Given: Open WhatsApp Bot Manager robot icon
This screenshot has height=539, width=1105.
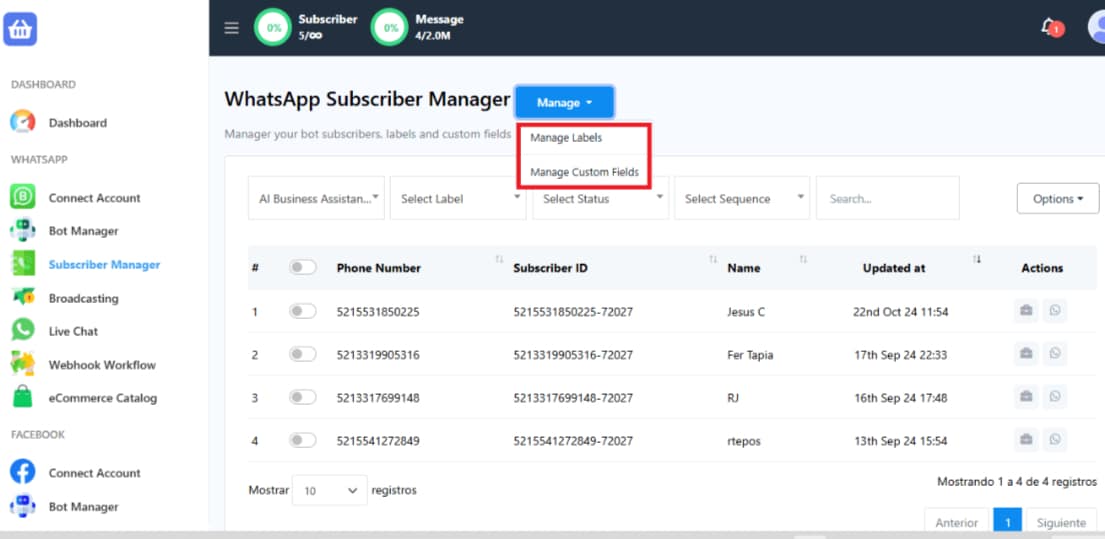Looking at the screenshot, I should click(x=22, y=231).
